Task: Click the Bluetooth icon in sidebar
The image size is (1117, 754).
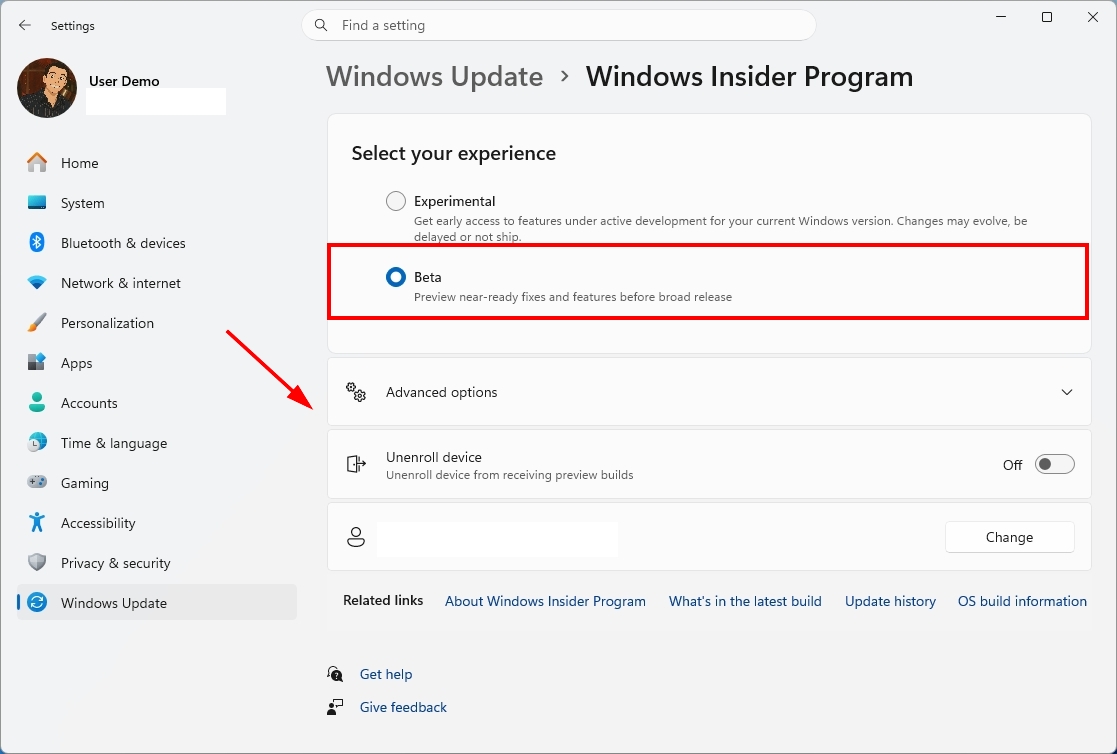Action: [x=37, y=242]
